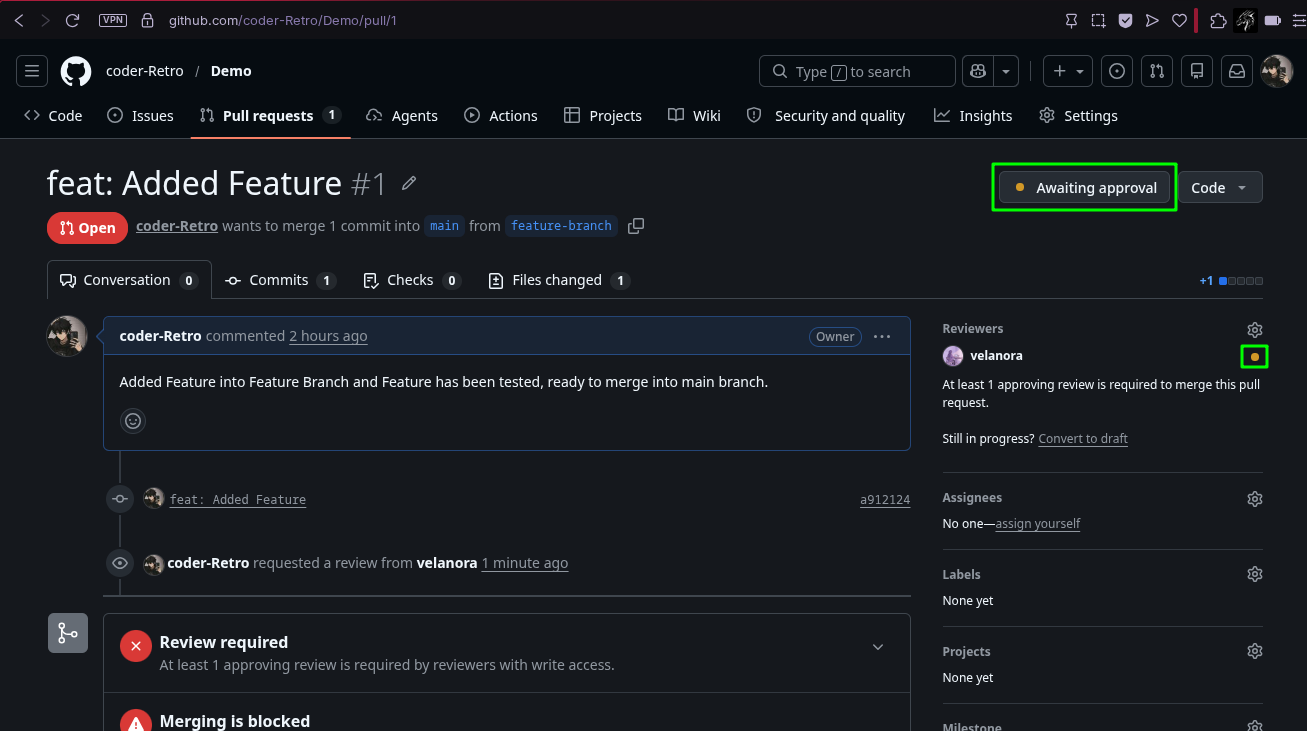This screenshot has width=1307, height=731.
Task: Open the Reviewers settings gear
Action: (1255, 330)
